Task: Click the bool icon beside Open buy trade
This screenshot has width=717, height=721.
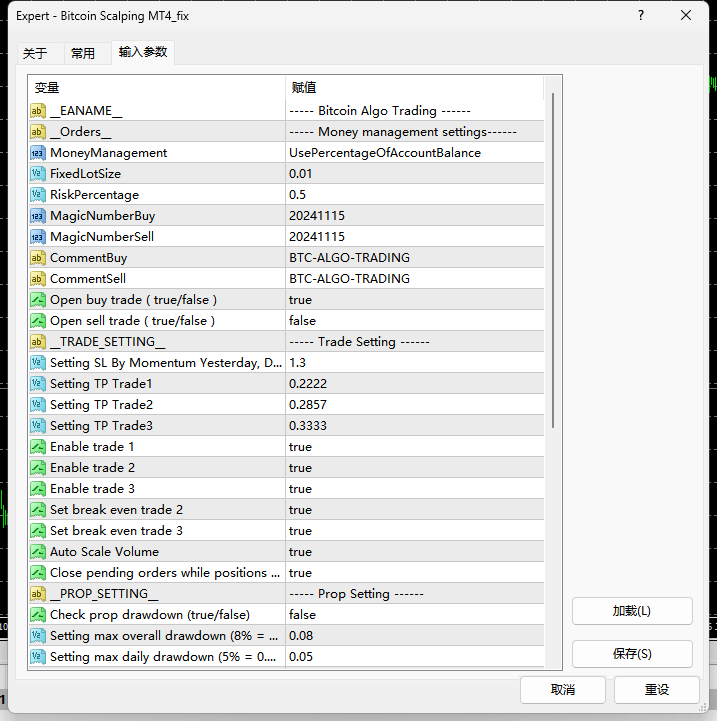Action: [x=38, y=300]
